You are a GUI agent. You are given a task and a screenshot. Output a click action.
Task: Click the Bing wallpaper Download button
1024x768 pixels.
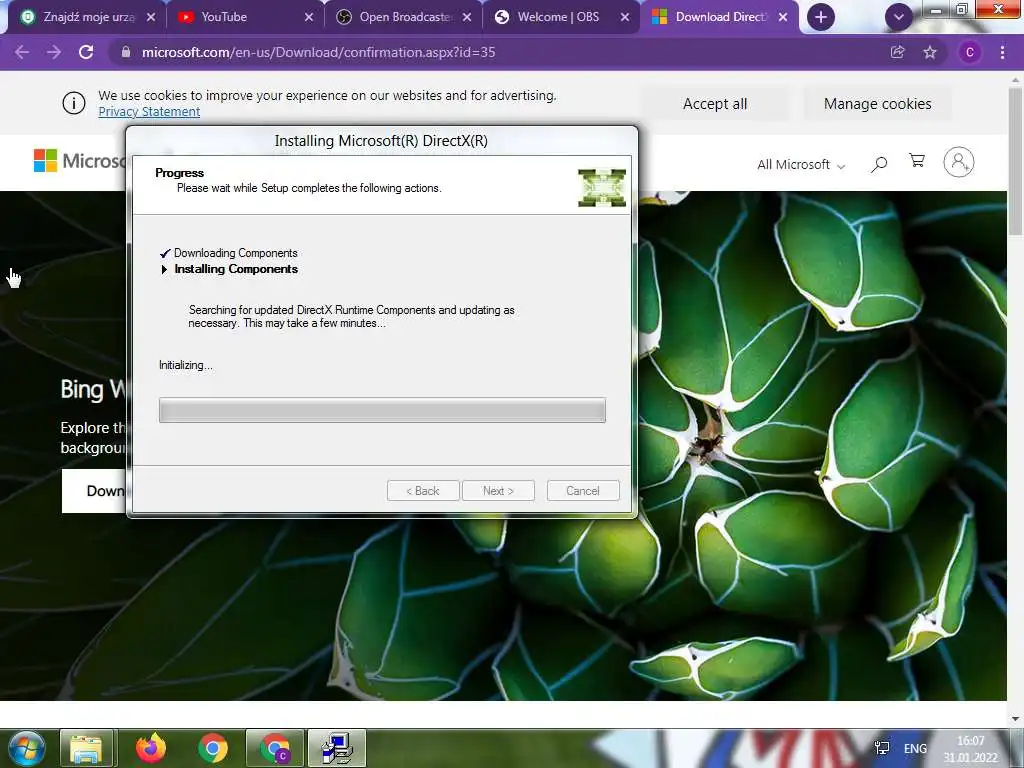(x=95, y=491)
